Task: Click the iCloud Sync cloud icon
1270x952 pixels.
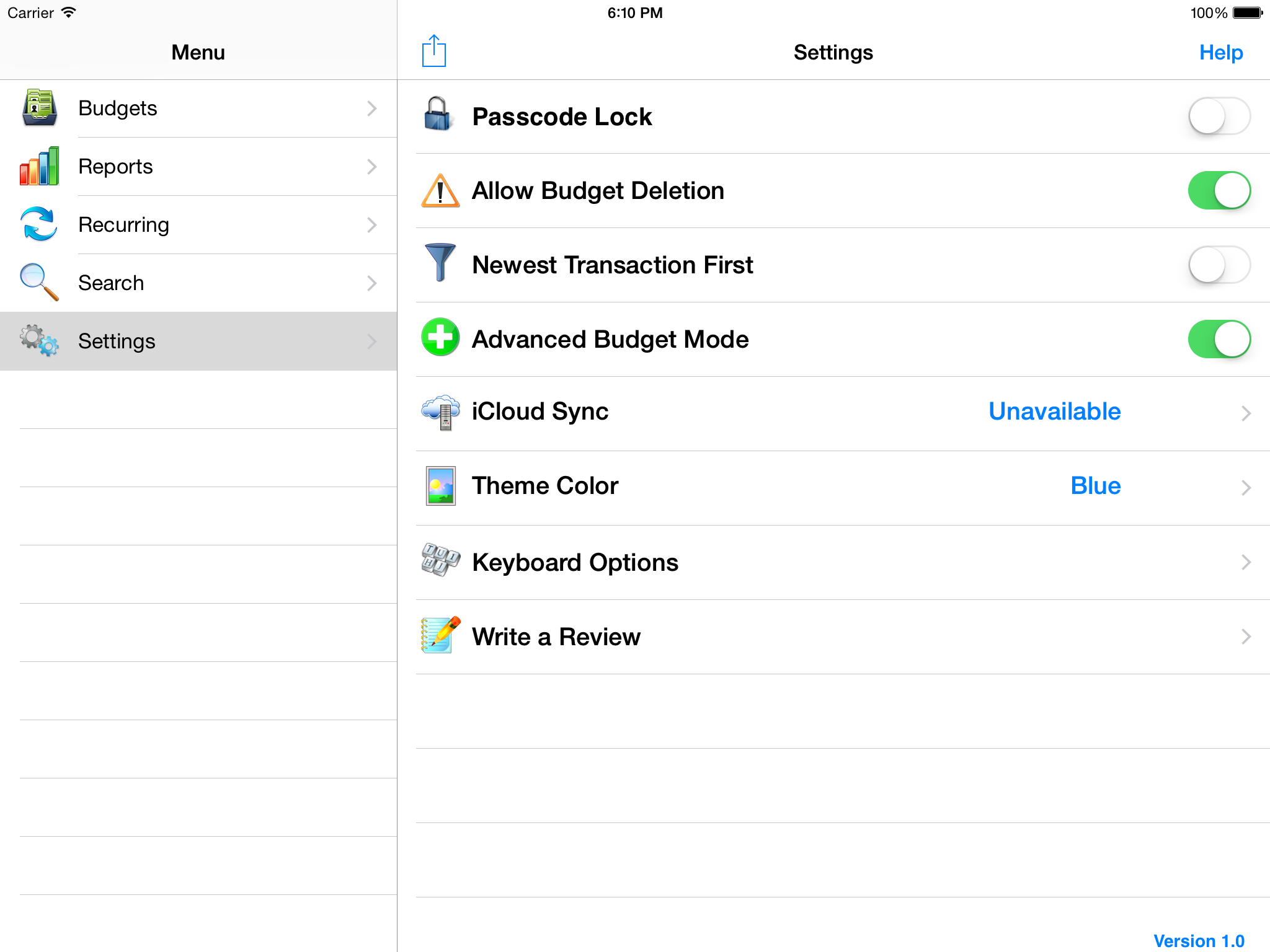Action: (x=440, y=412)
